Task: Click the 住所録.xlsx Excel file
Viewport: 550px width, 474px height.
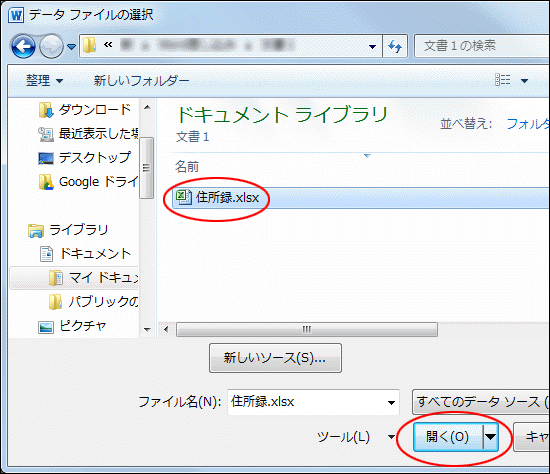Action: (x=217, y=198)
